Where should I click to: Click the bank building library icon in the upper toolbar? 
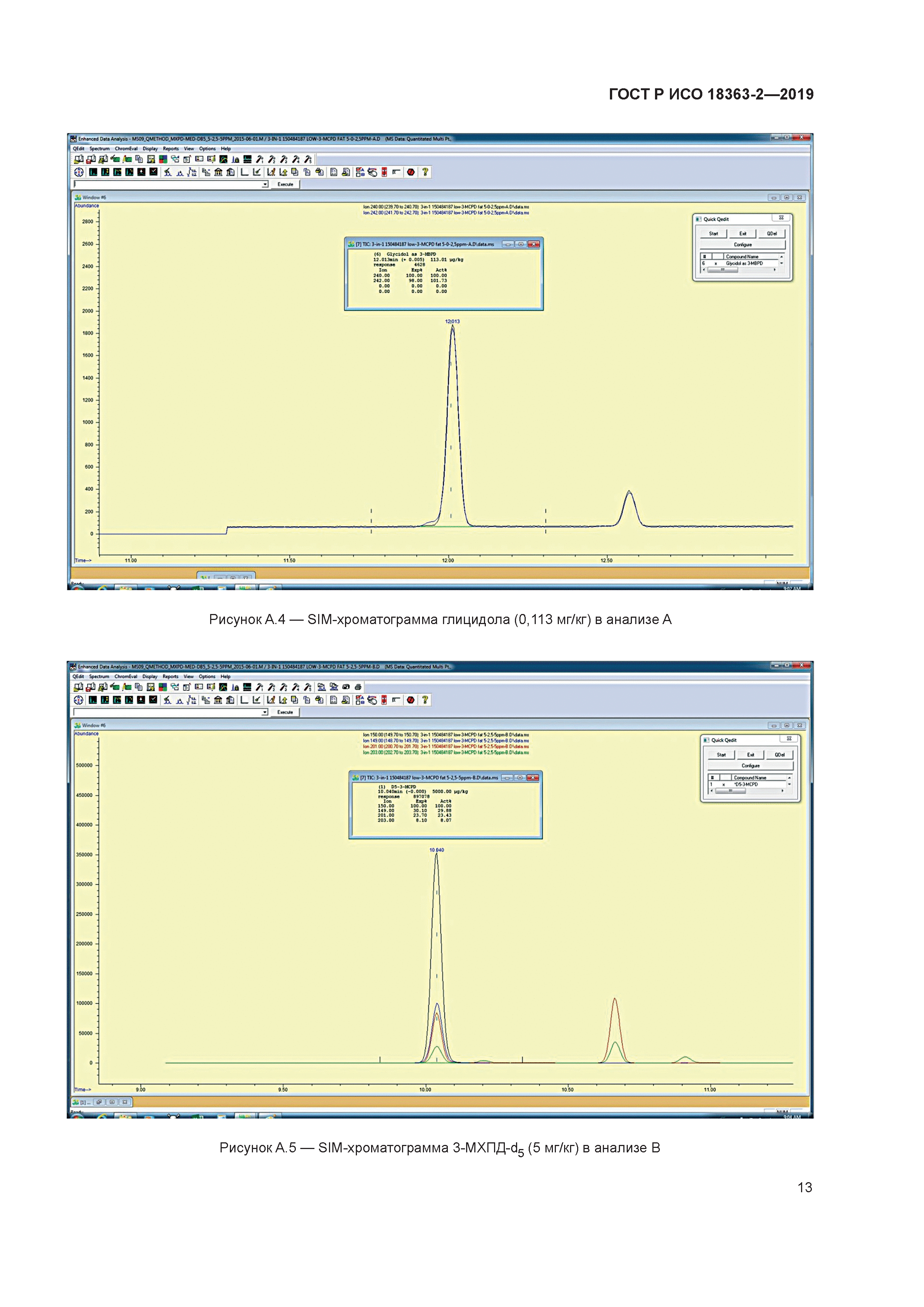(218, 172)
